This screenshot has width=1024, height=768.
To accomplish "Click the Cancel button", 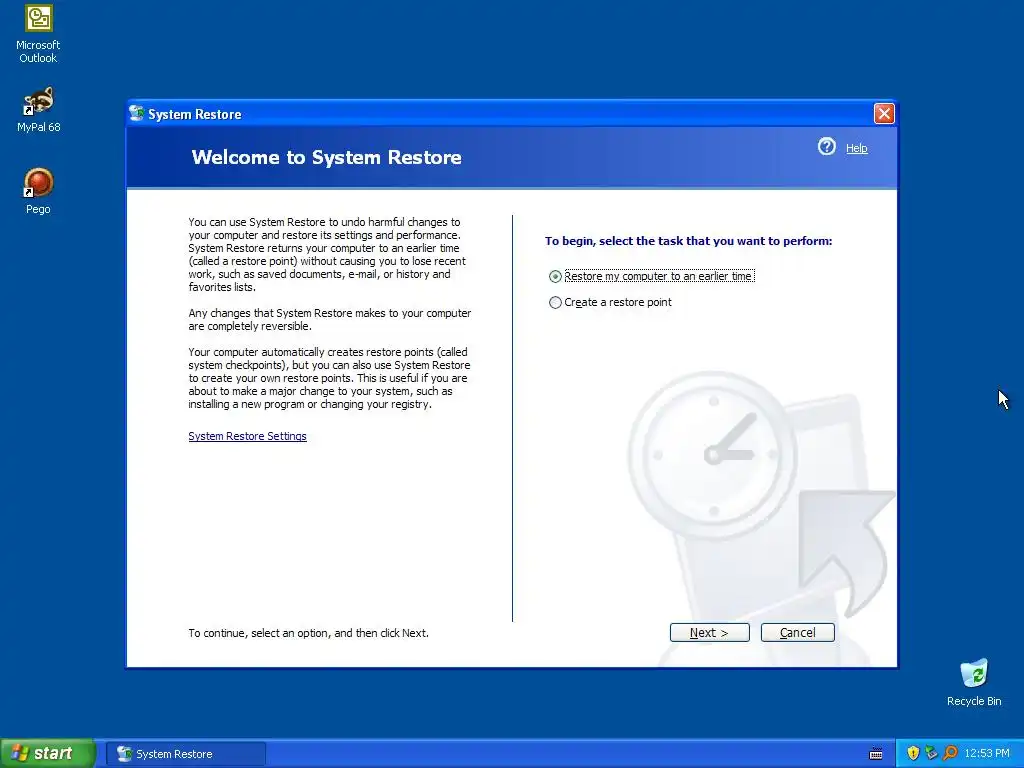I will [797, 632].
